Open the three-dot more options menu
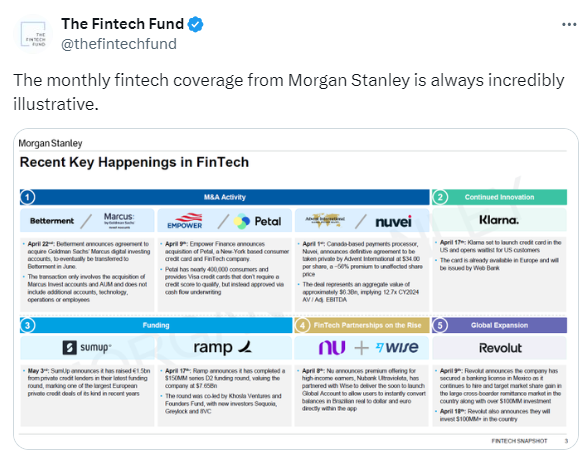Image resolution: width=588 pixels, height=460 pixels. click(568, 25)
